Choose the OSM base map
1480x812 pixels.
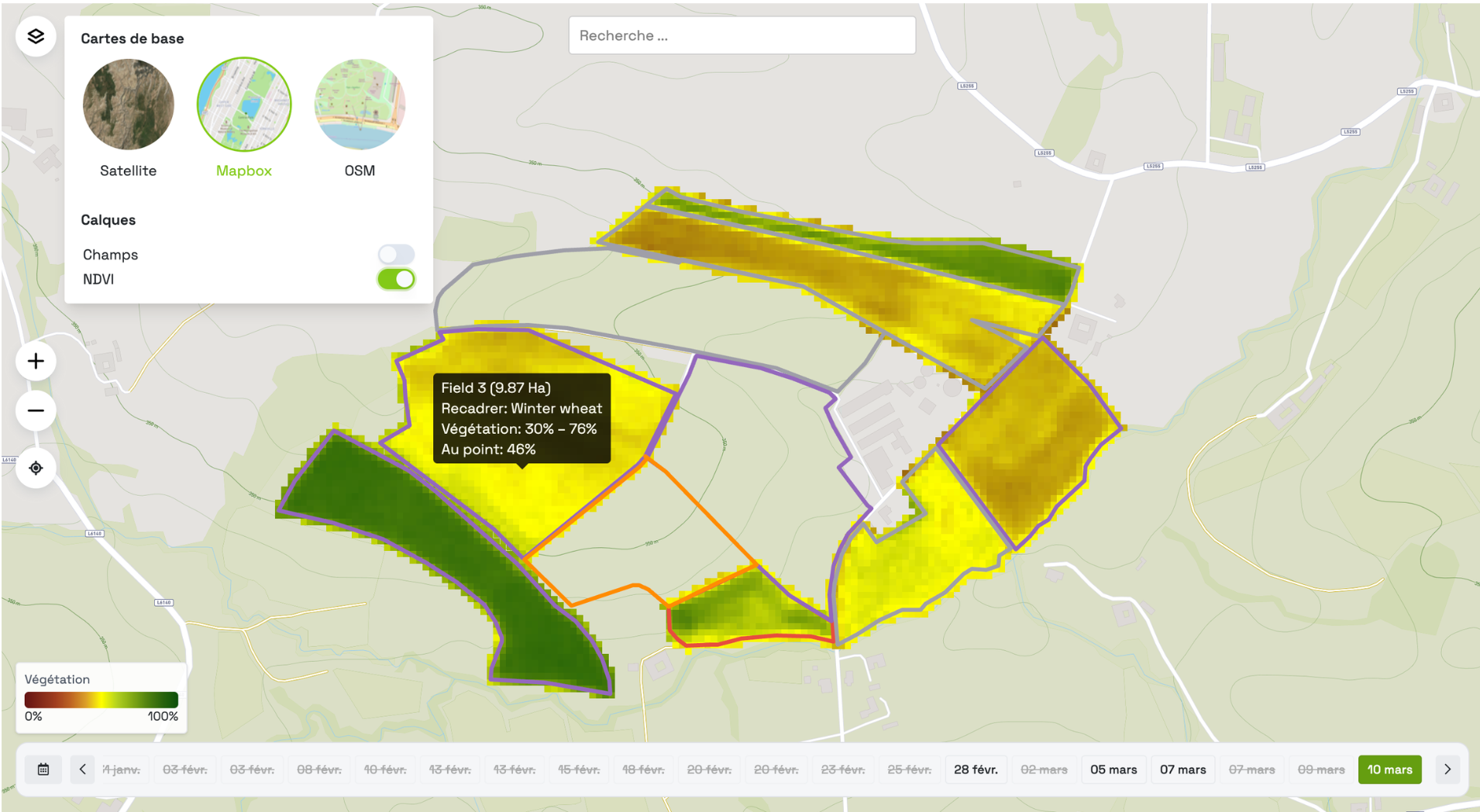[360, 105]
